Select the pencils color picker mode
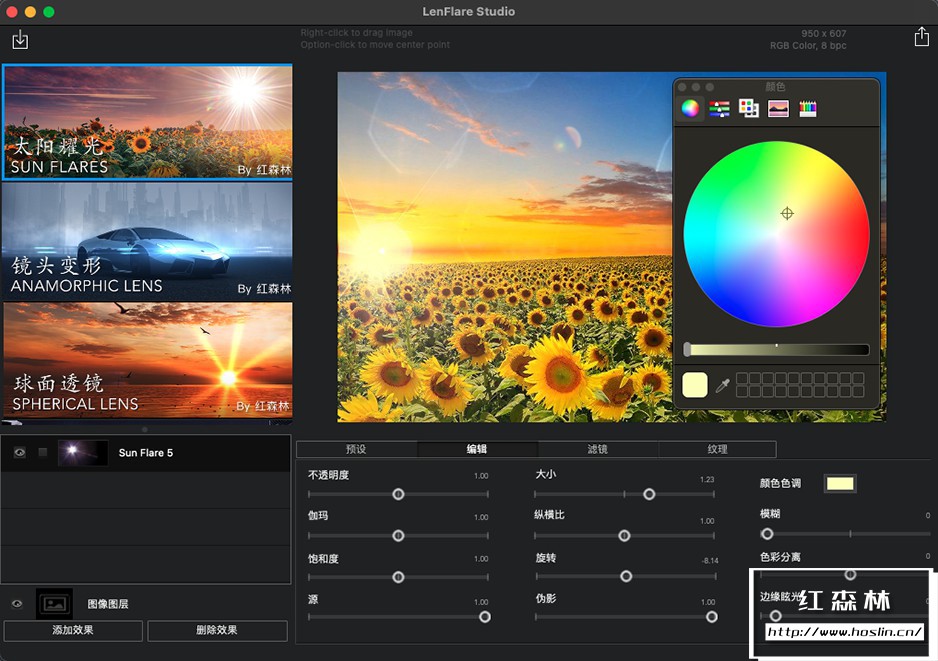This screenshot has height=661, width=938. 808,108
